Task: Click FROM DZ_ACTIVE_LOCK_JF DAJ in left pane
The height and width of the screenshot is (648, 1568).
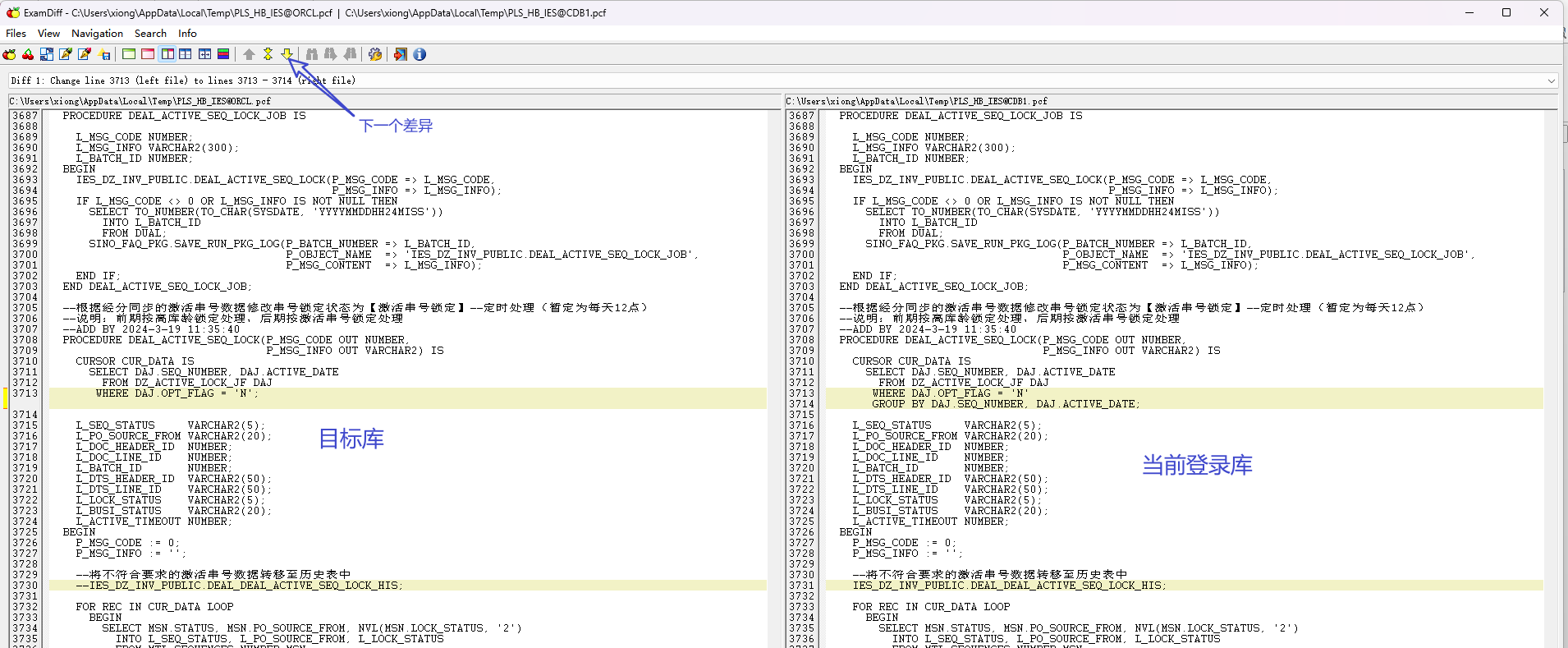Action: click(187, 383)
